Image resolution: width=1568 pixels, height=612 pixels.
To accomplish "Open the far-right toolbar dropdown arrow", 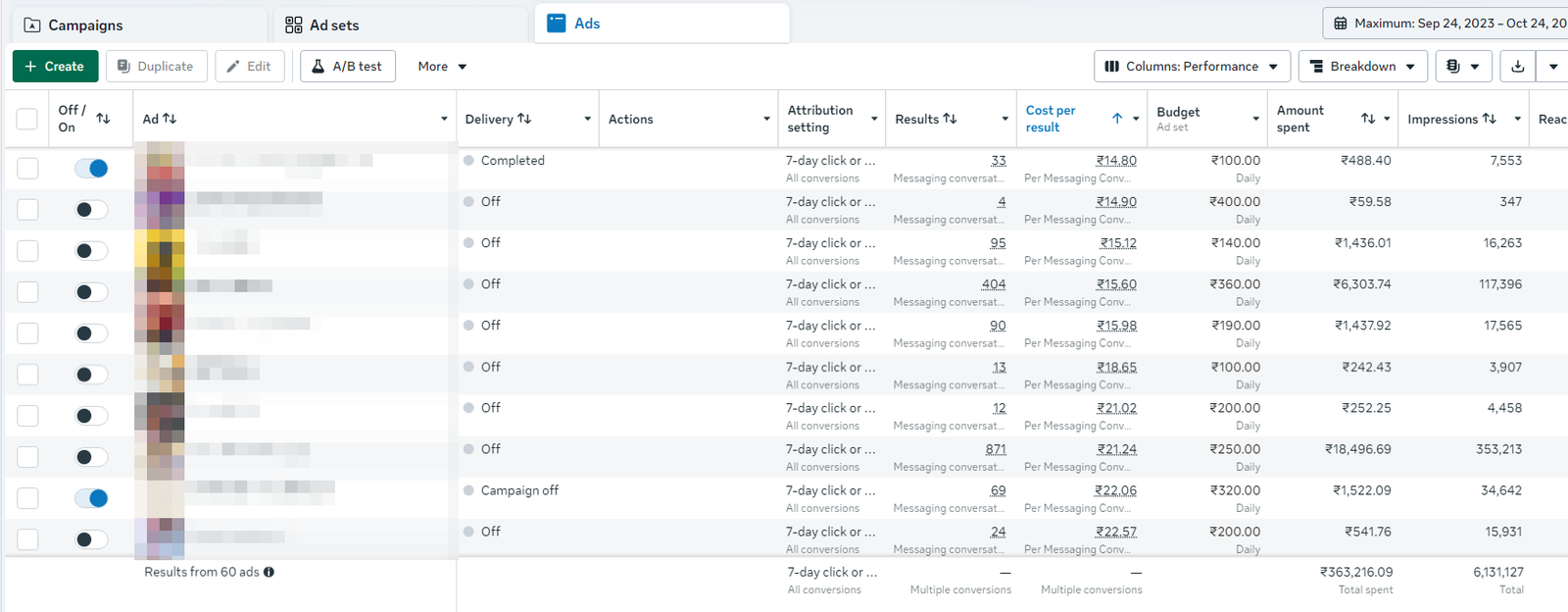I will (x=1553, y=66).
